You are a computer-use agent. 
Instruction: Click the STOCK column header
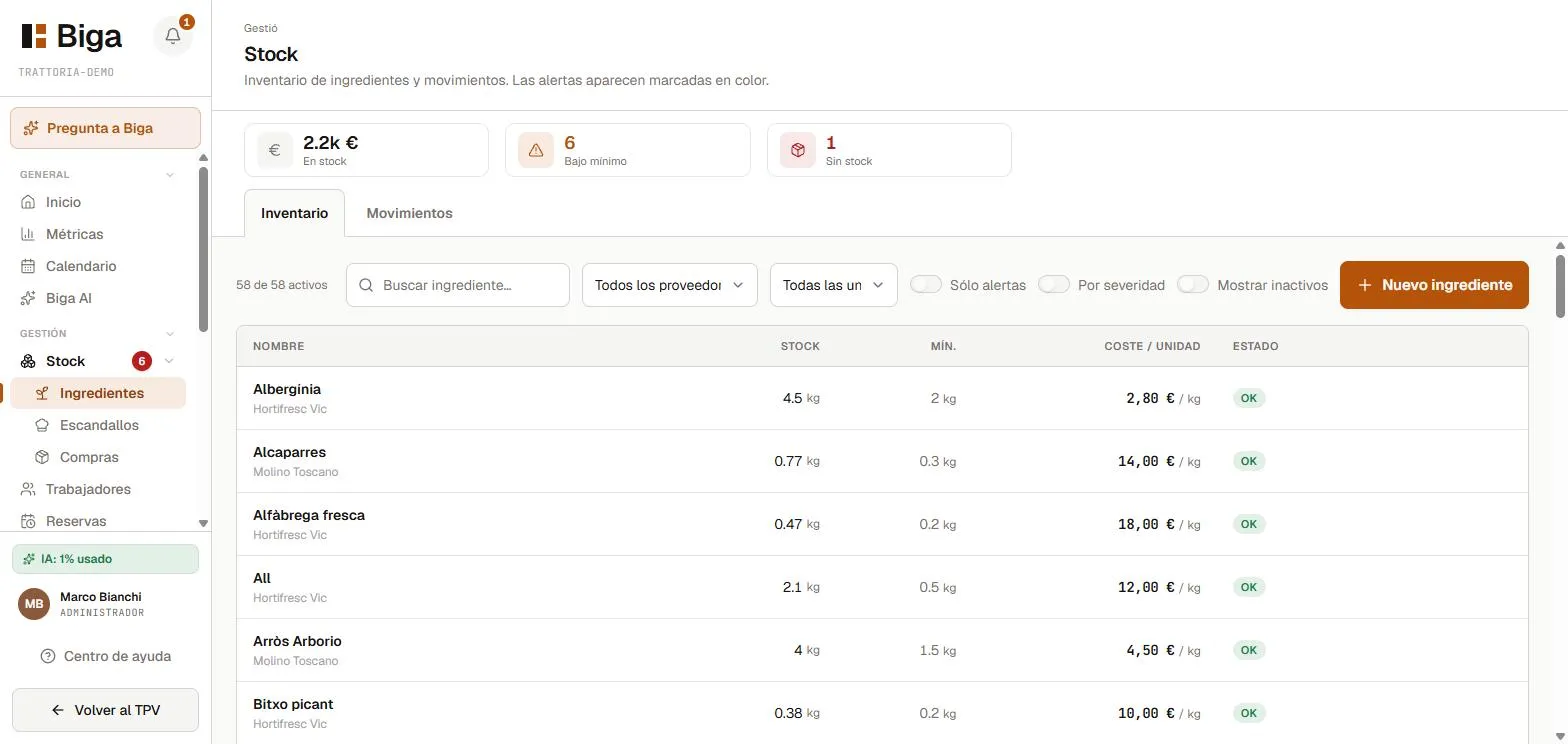(x=800, y=346)
